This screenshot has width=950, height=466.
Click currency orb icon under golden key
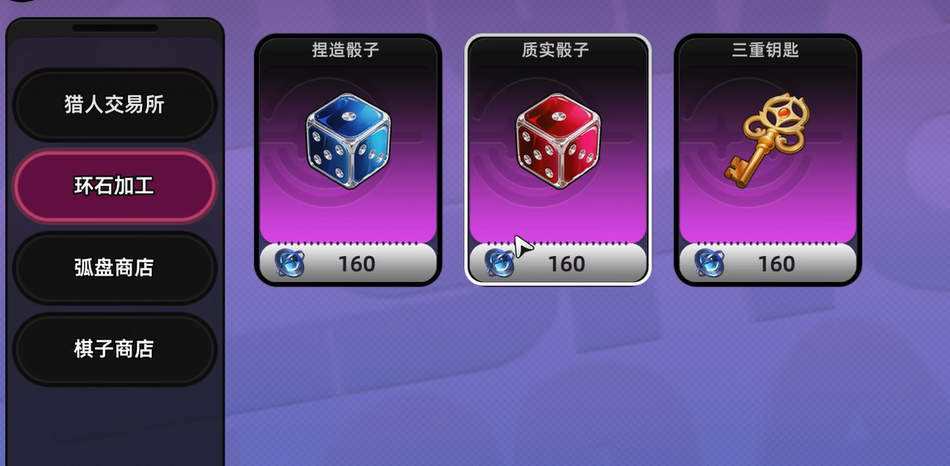point(709,264)
